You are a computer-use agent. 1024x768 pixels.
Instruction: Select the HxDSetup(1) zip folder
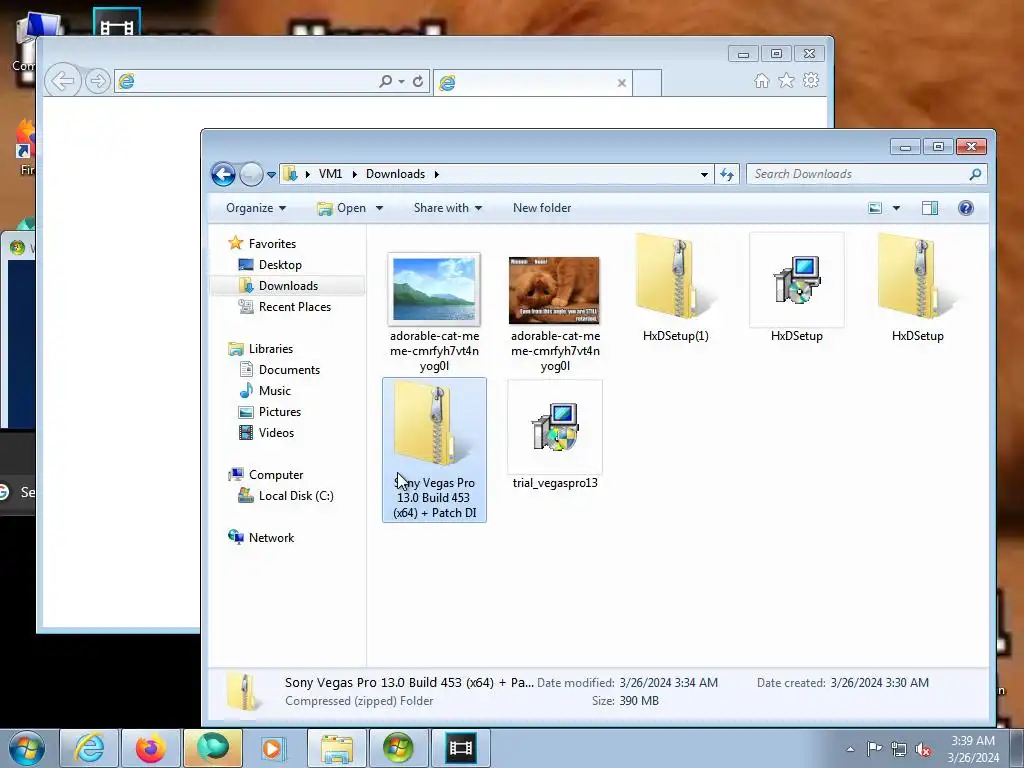point(675,288)
